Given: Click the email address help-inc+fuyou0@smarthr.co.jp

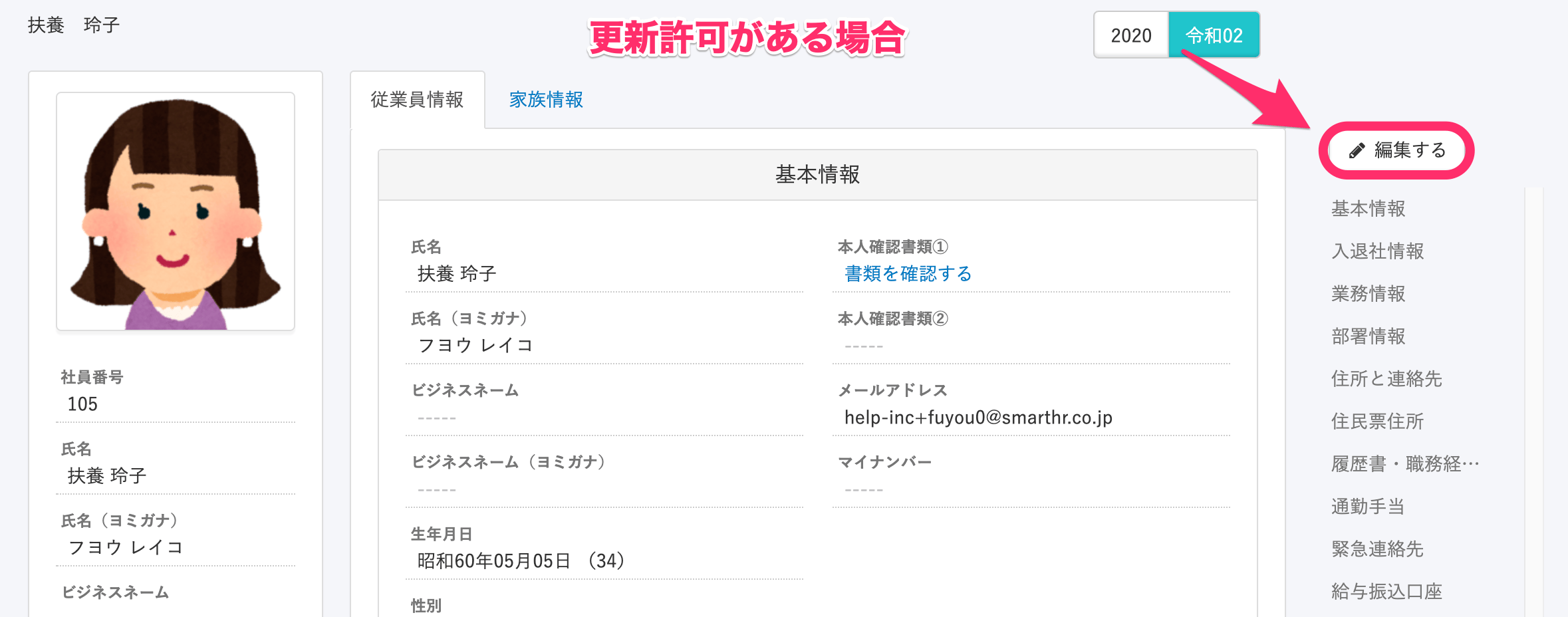Looking at the screenshot, I should pos(978,418).
